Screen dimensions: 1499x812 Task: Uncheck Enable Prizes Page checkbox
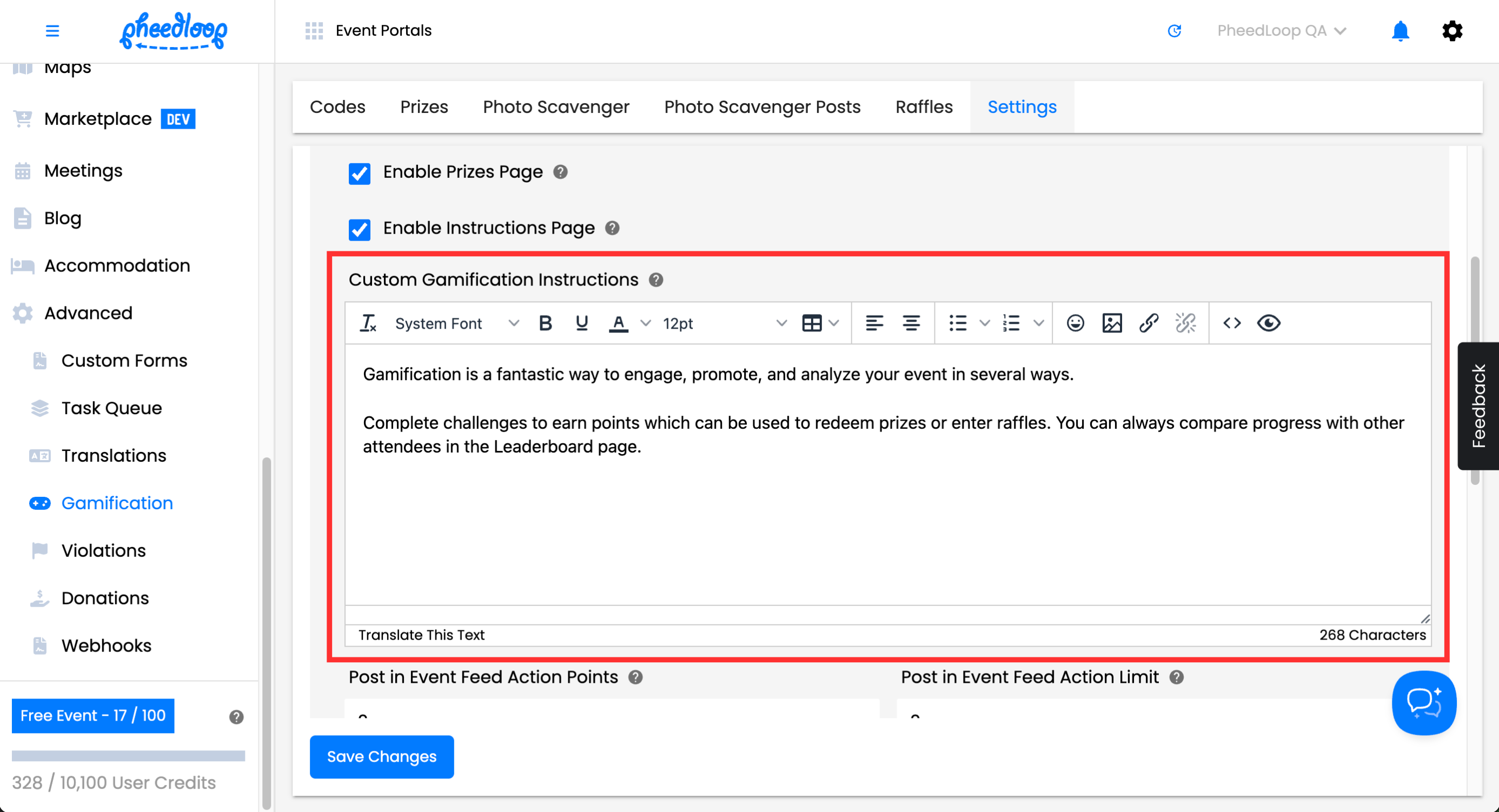coord(359,174)
